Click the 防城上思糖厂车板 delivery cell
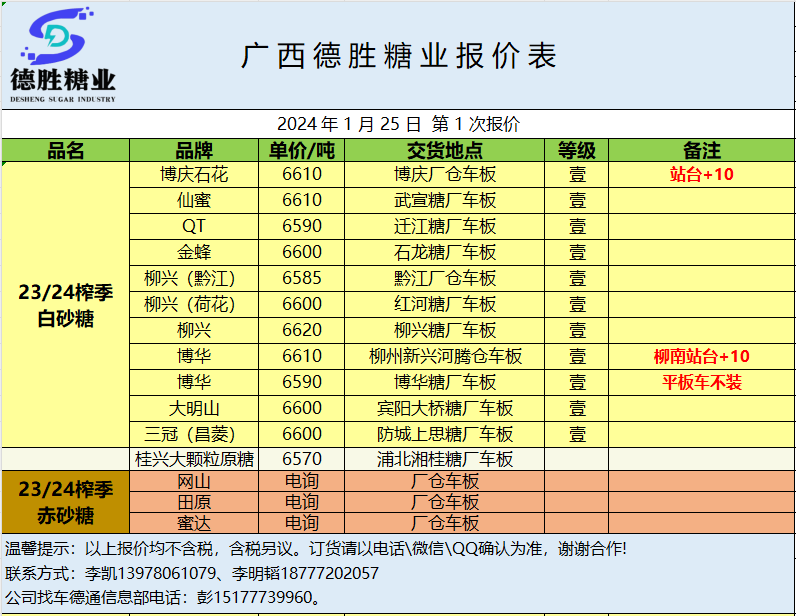This screenshot has width=796, height=616. click(x=444, y=434)
